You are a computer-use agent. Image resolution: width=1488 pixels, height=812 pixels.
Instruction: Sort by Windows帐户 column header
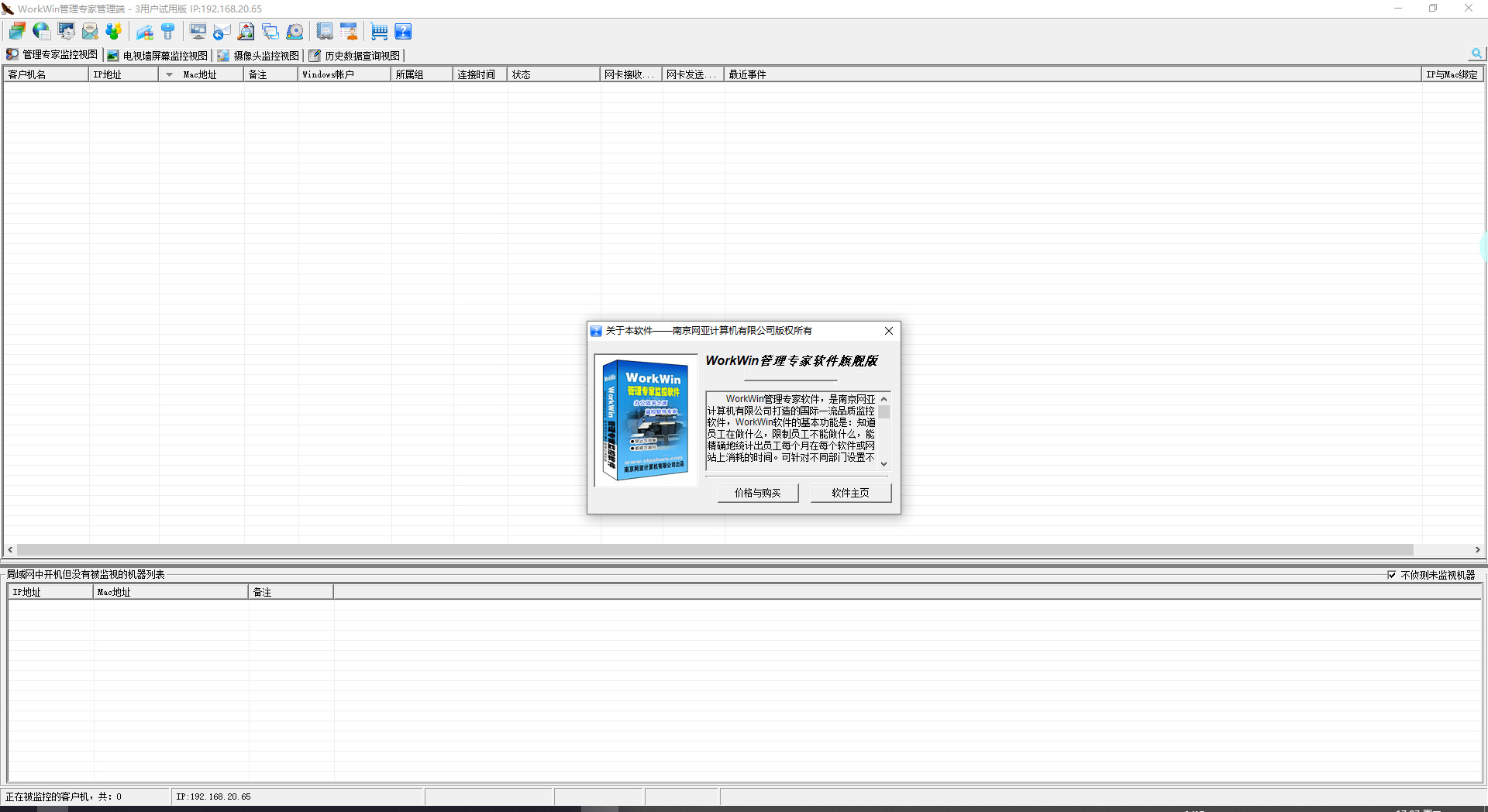pyautogui.click(x=345, y=74)
